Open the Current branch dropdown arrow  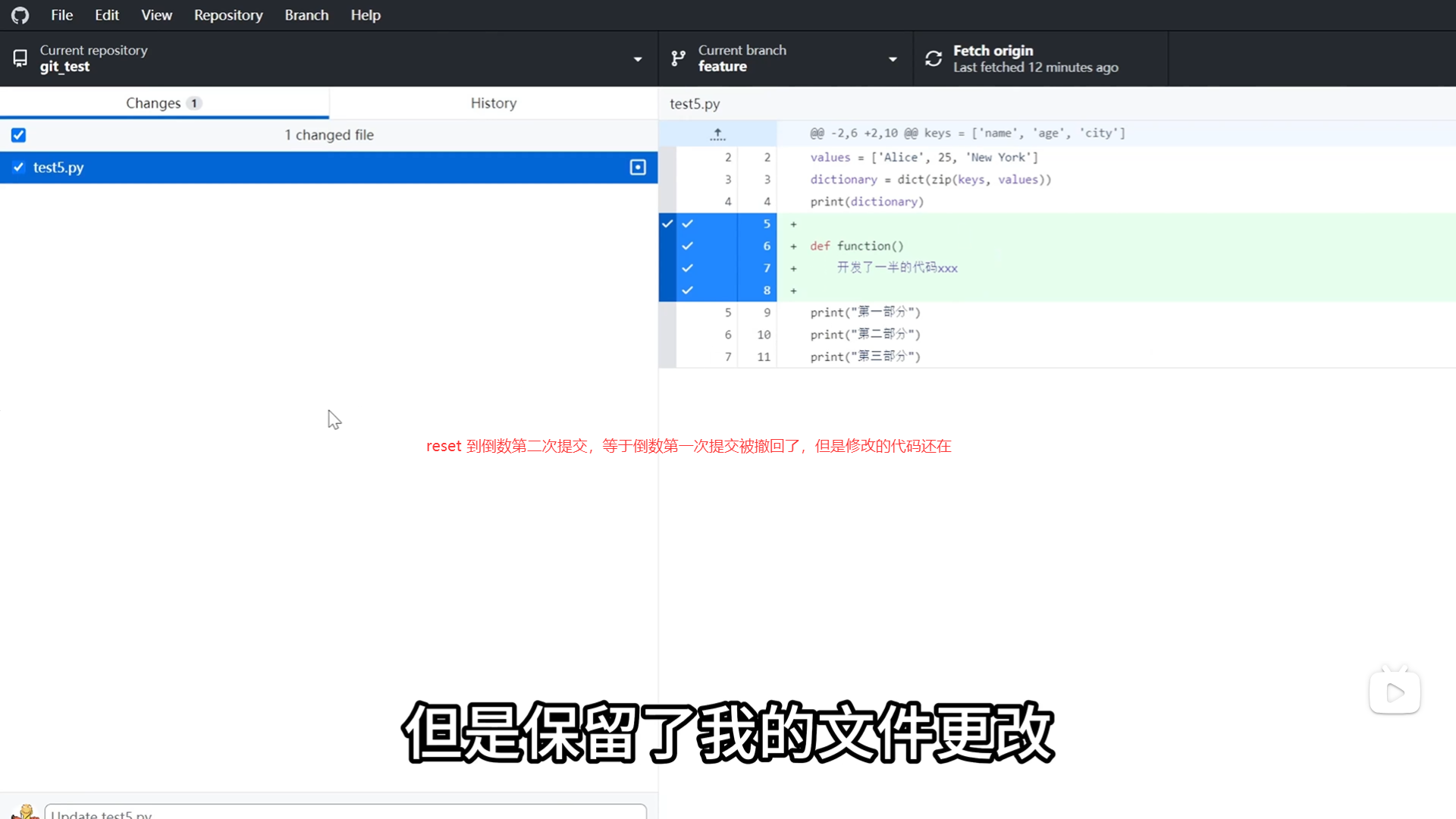893,59
